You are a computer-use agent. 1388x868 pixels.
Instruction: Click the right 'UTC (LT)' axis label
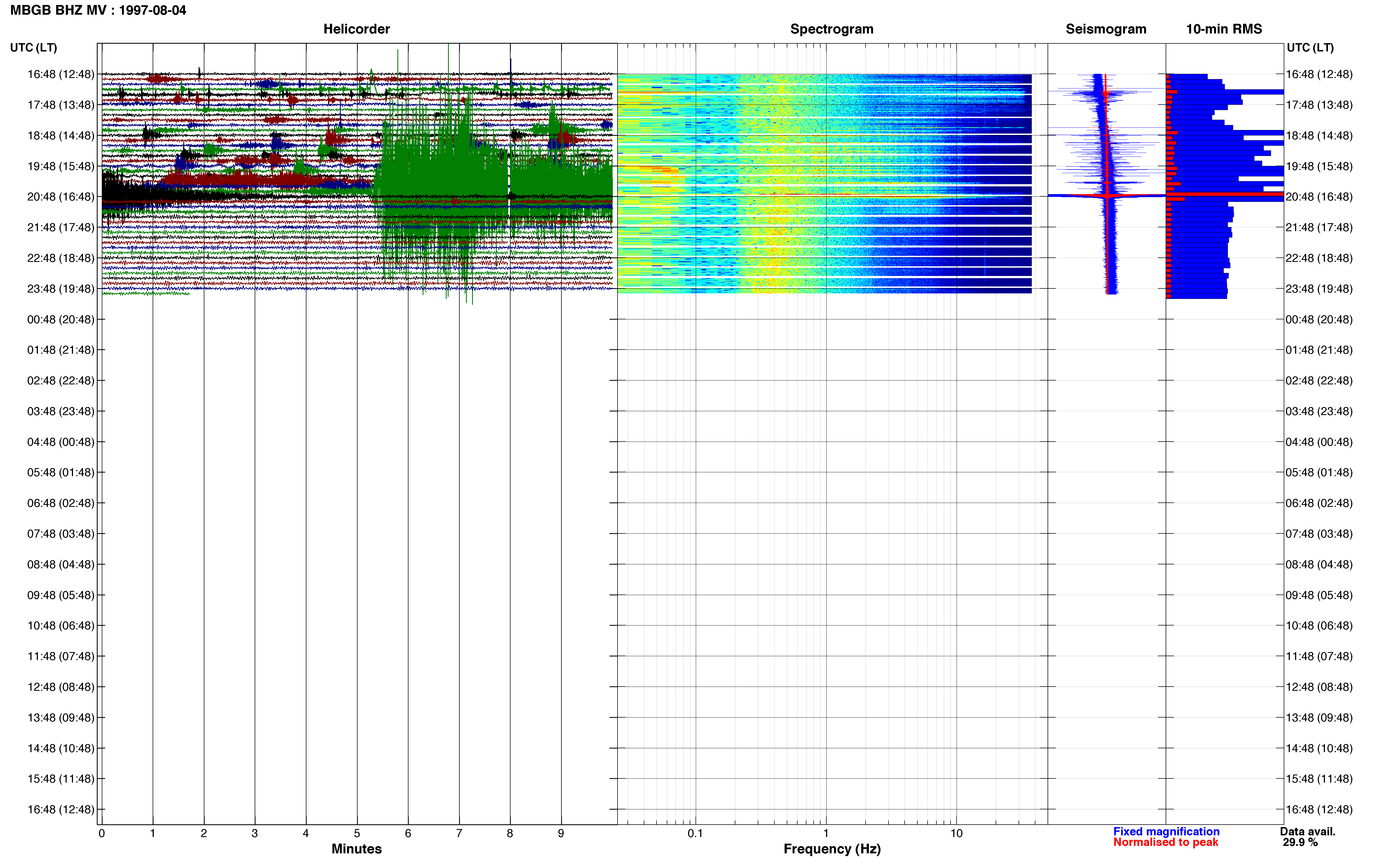pos(1310,48)
